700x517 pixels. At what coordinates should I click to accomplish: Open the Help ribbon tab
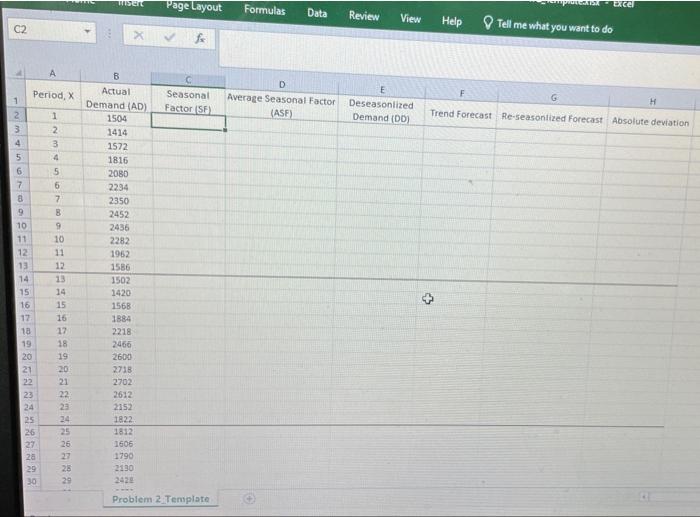coord(451,21)
